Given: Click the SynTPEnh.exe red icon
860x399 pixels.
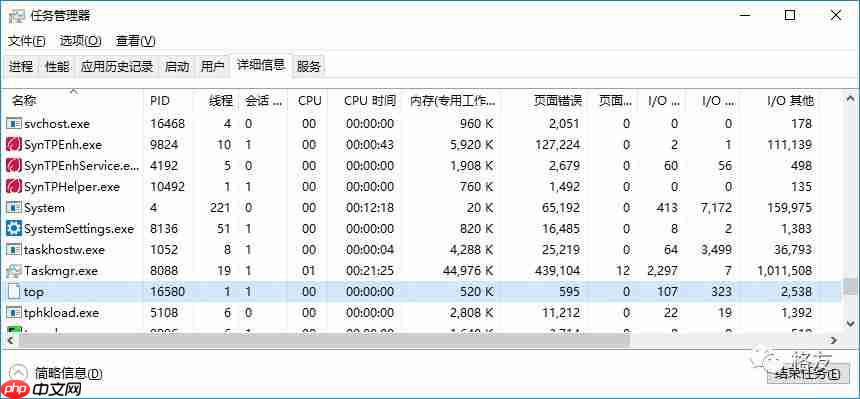Looking at the screenshot, I should coord(13,145).
